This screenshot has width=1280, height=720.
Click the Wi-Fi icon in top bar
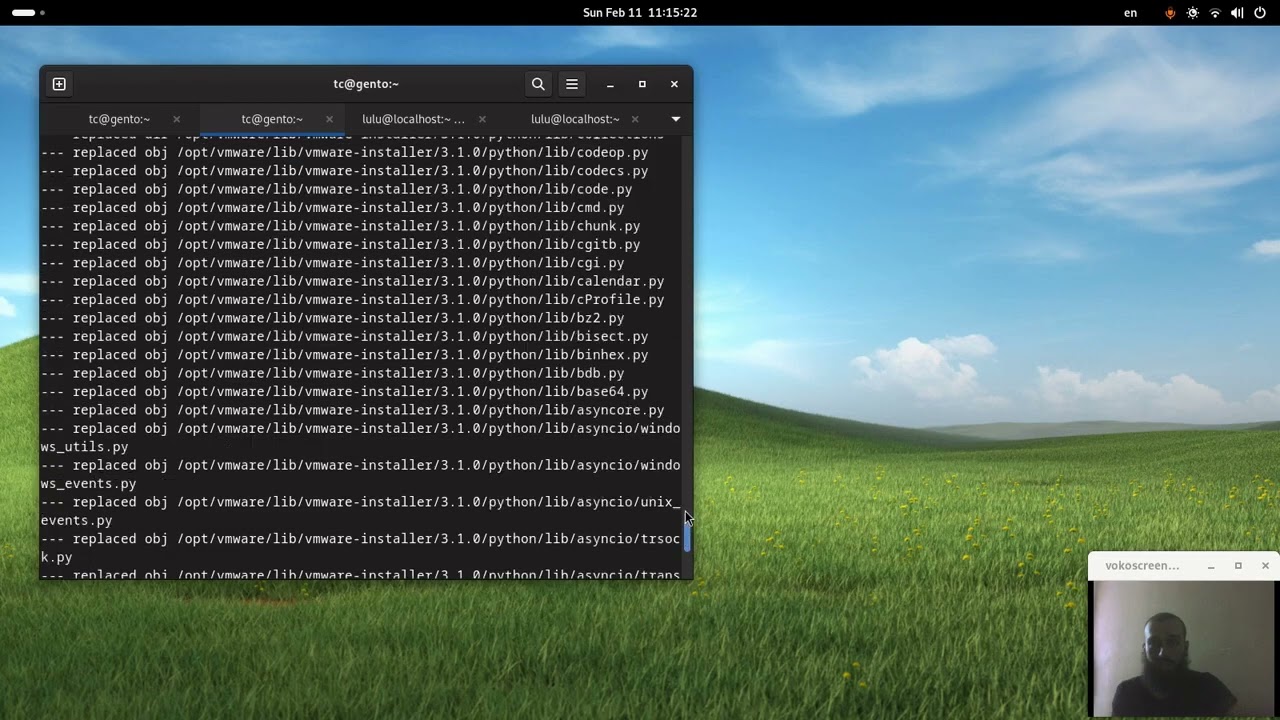point(1215,13)
